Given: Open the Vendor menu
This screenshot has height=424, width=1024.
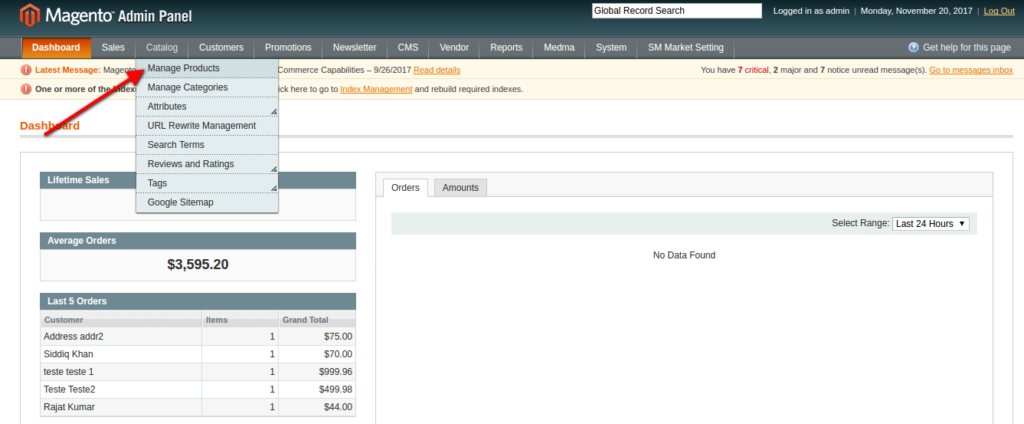Looking at the screenshot, I should tap(455, 48).
